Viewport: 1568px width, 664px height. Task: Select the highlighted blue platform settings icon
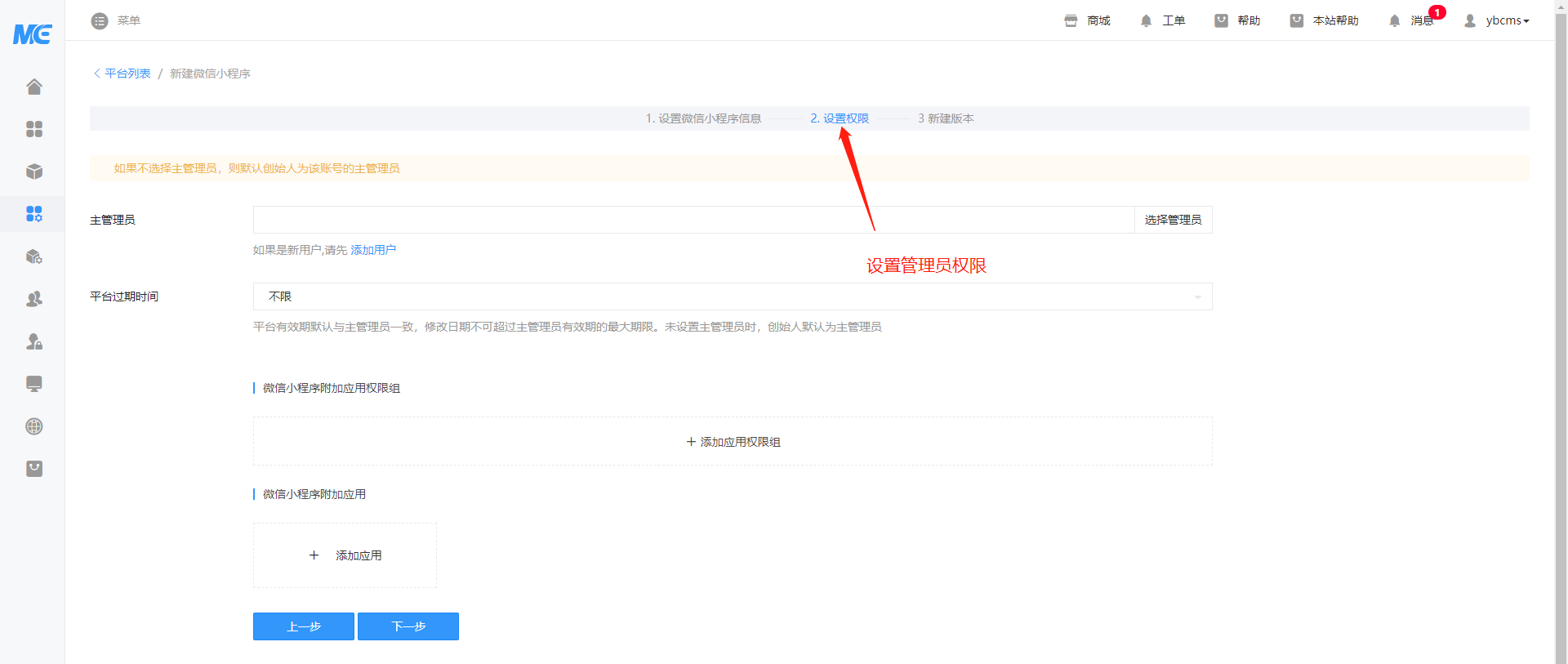[x=33, y=214]
